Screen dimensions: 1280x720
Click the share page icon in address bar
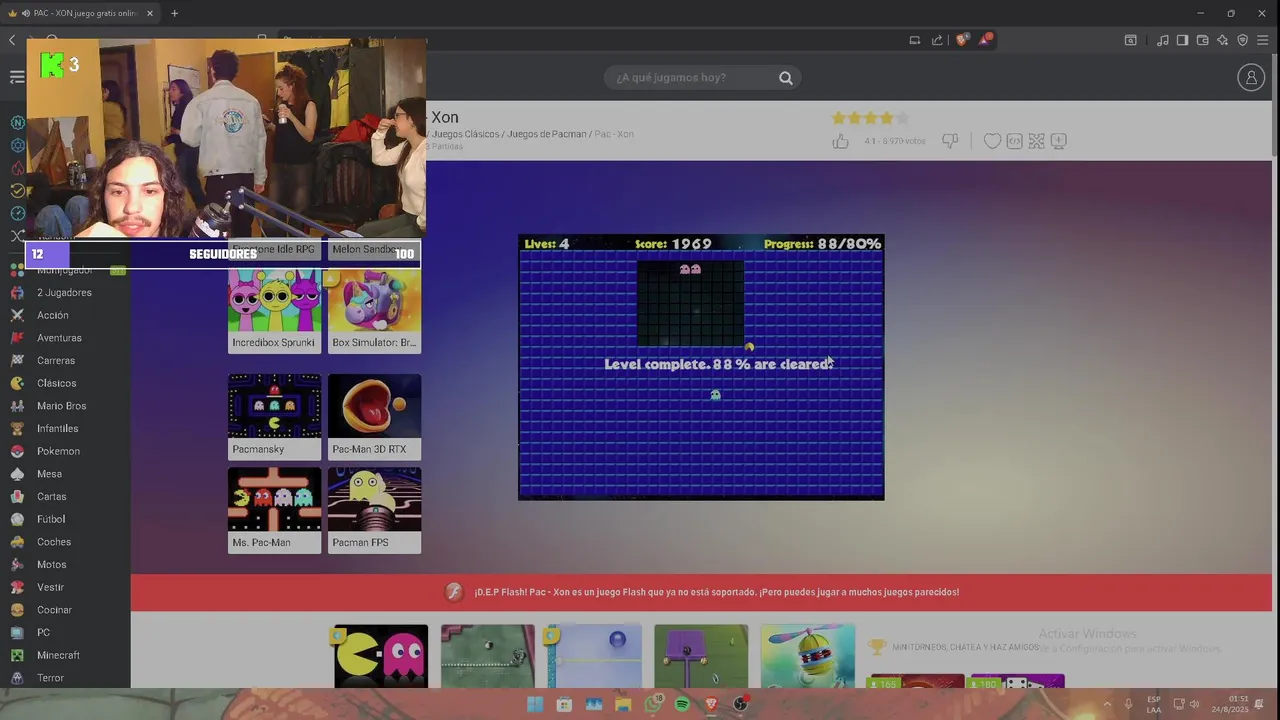pyautogui.click(x=937, y=40)
